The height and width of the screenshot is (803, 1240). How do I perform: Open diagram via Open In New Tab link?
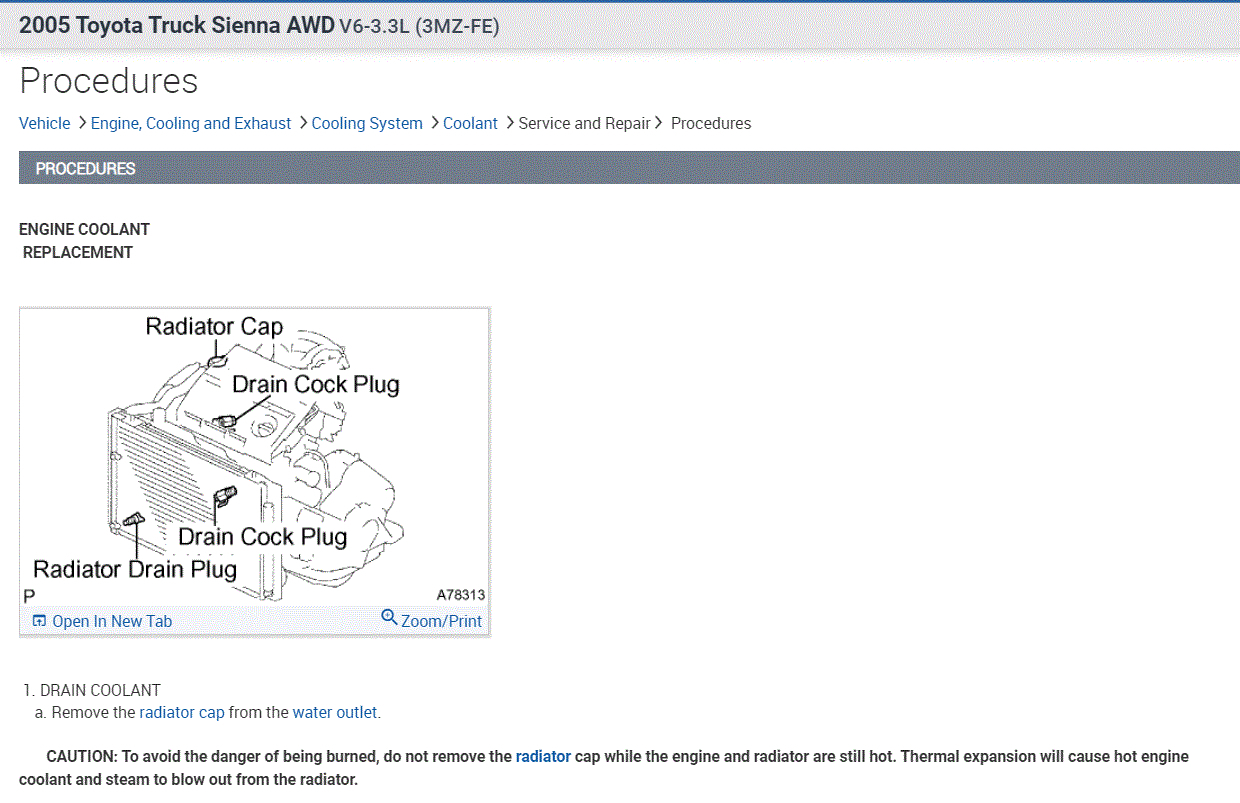[x=112, y=621]
